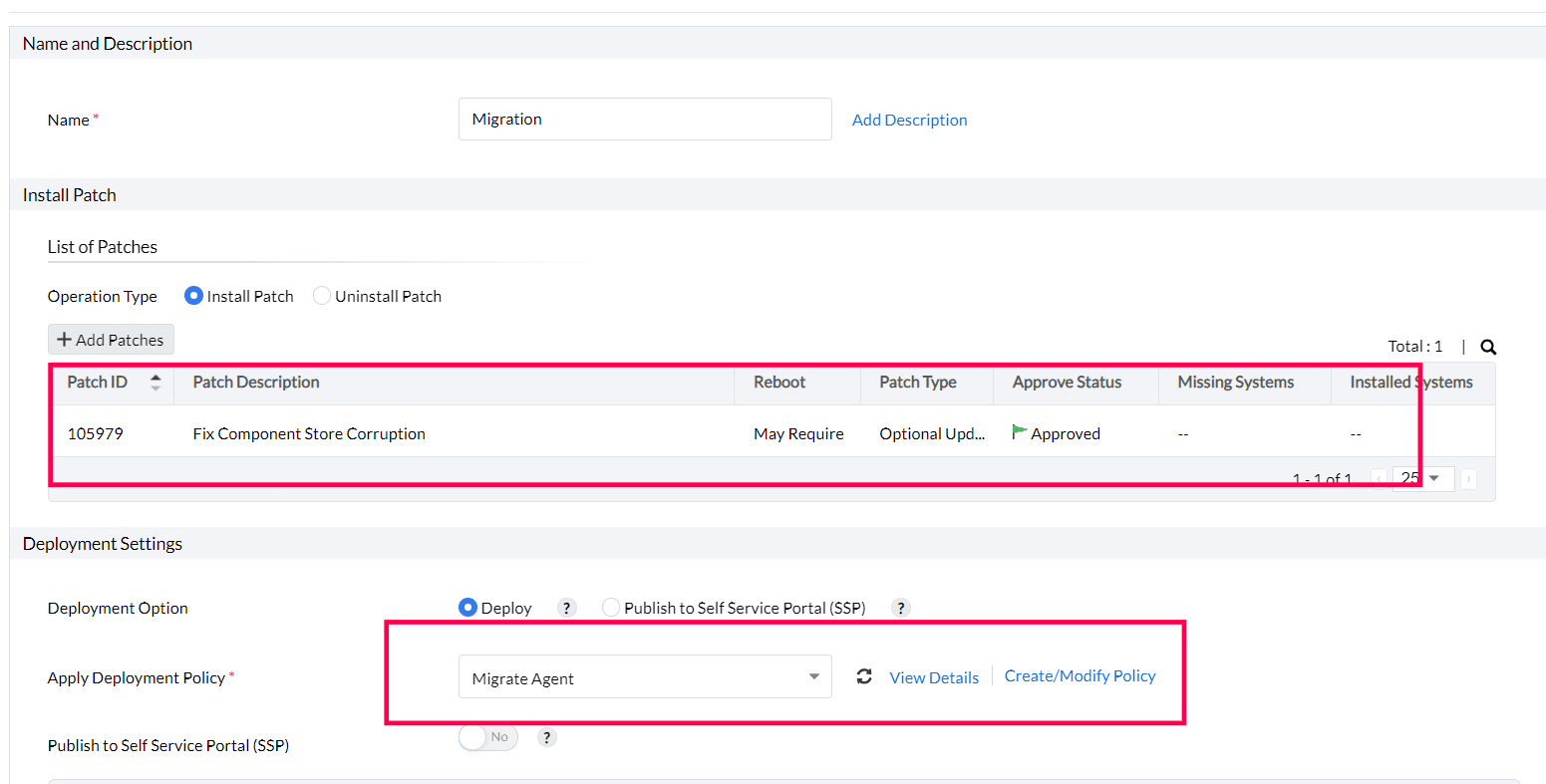Search the patch list with magnifier icon
The image size is (1546, 784).
[x=1488, y=347]
